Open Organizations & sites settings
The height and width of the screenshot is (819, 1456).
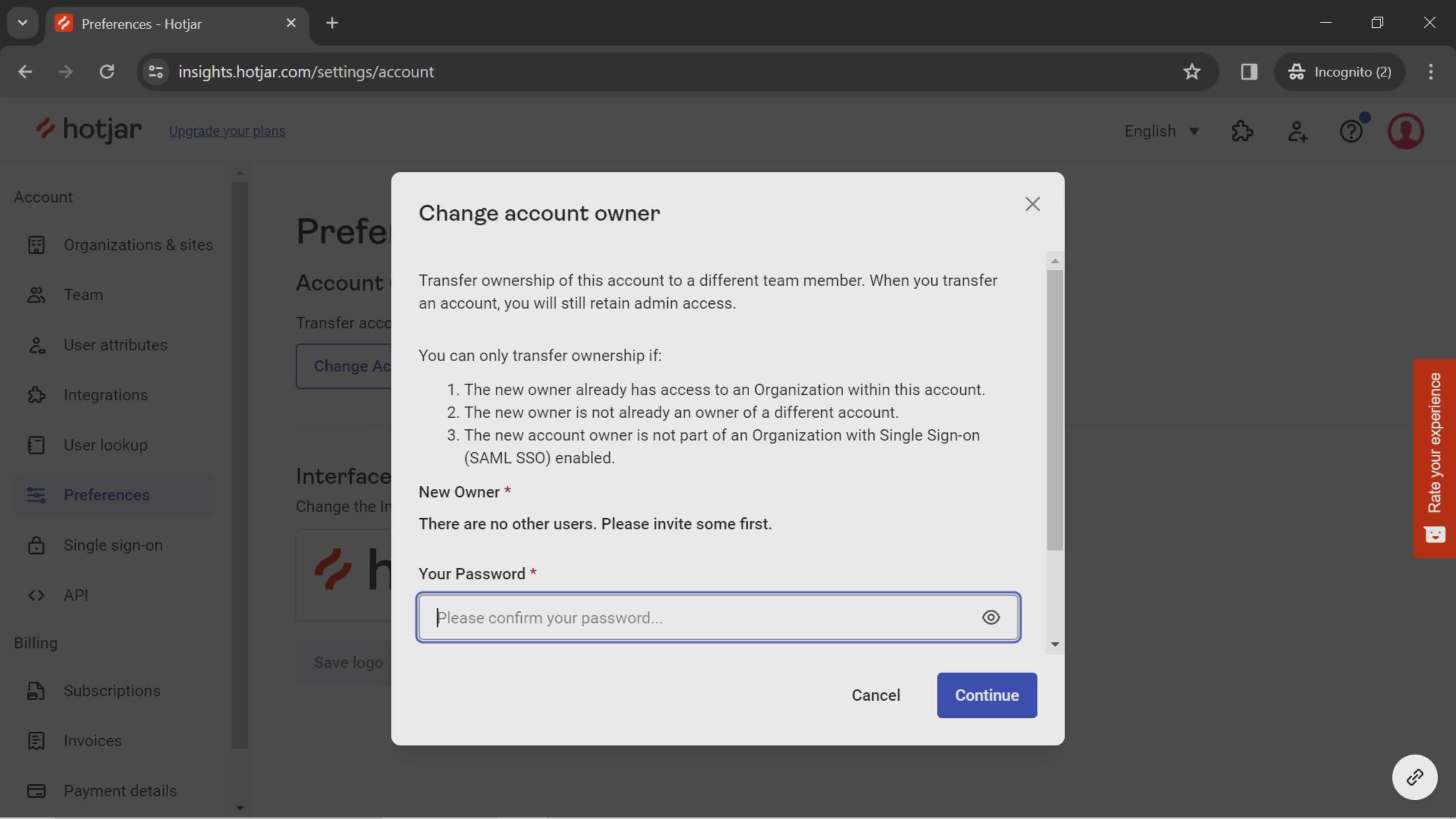tap(138, 245)
